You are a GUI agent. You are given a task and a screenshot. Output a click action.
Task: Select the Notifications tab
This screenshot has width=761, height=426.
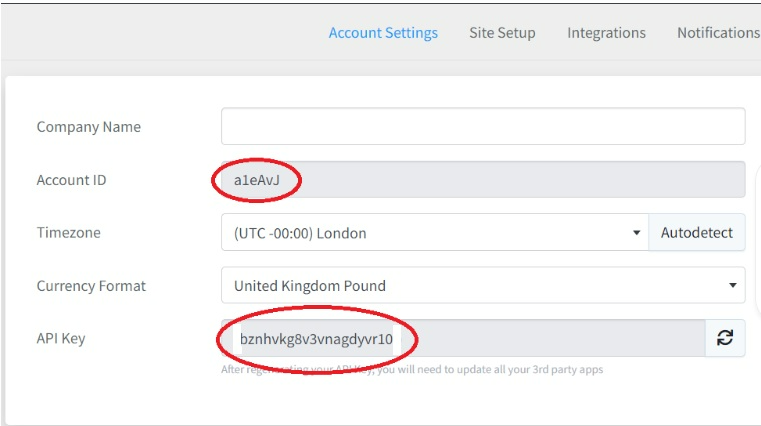click(x=717, y=33)
